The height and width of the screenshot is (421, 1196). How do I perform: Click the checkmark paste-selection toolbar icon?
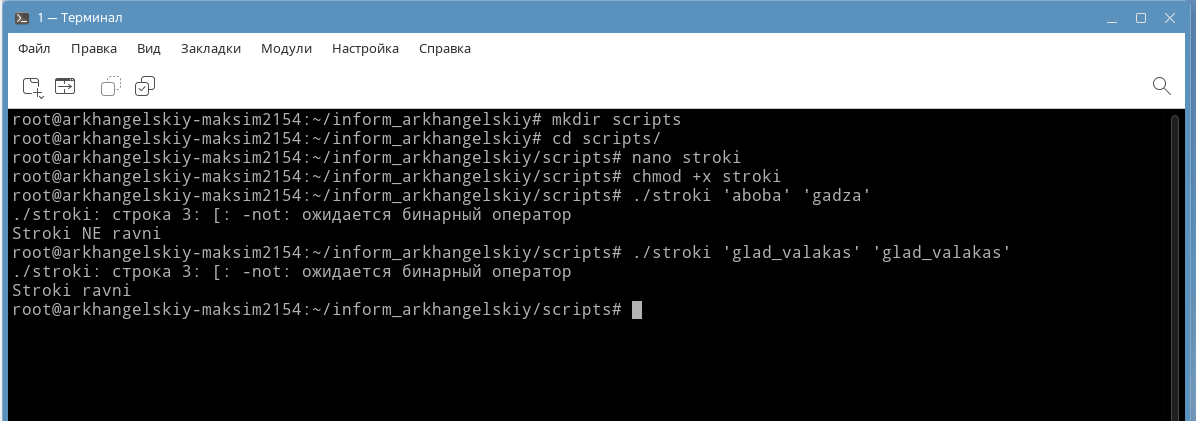point(145,86)
